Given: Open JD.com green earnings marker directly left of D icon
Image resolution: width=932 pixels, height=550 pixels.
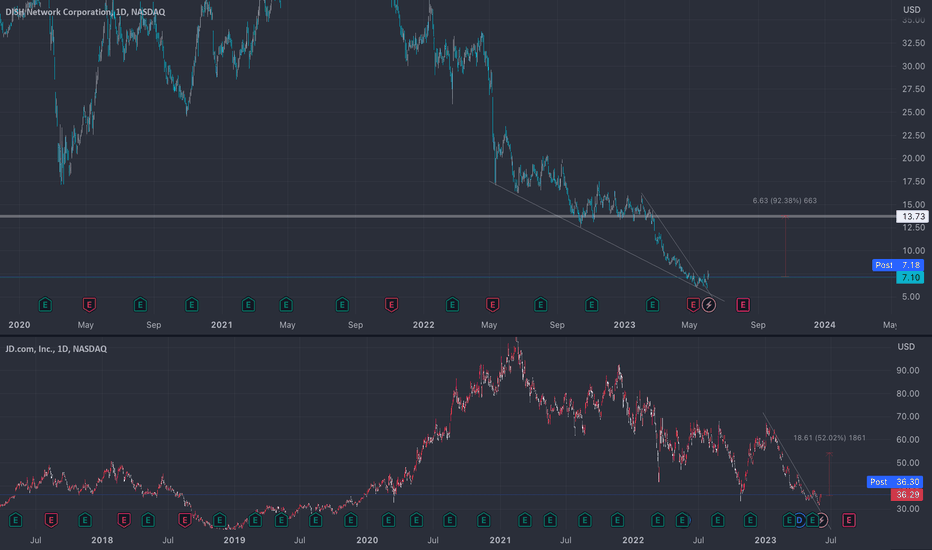Looking at the screenshot, I should (789, 520).
